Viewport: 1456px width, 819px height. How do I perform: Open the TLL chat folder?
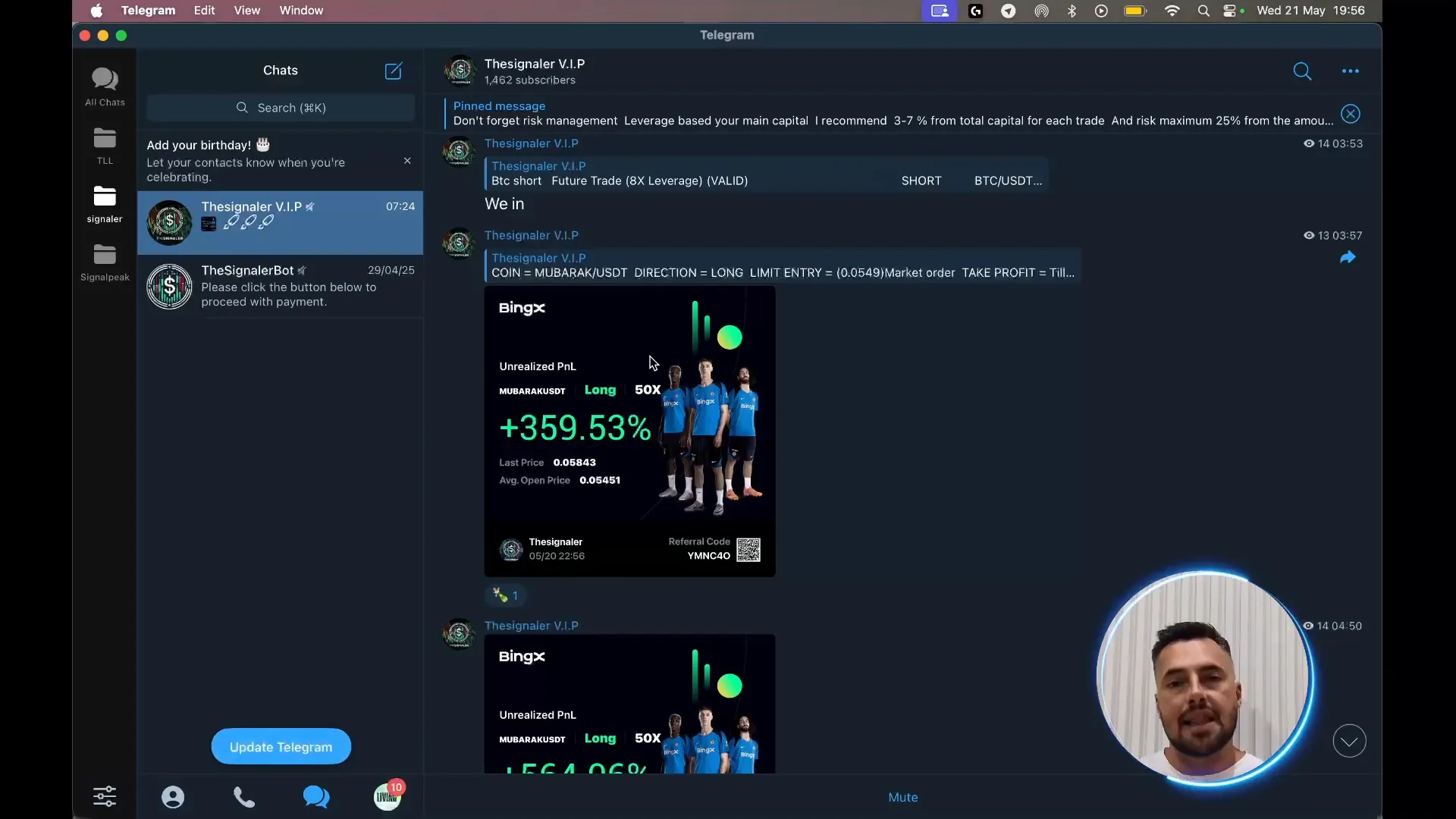(x=105, y=146)
